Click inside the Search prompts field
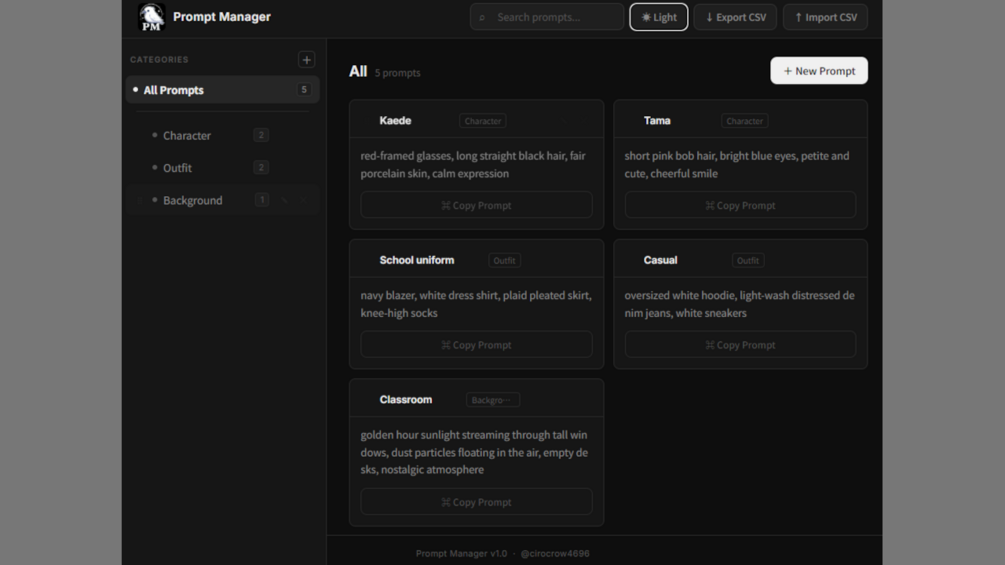The image size is (1005, 565). point(547,17)
